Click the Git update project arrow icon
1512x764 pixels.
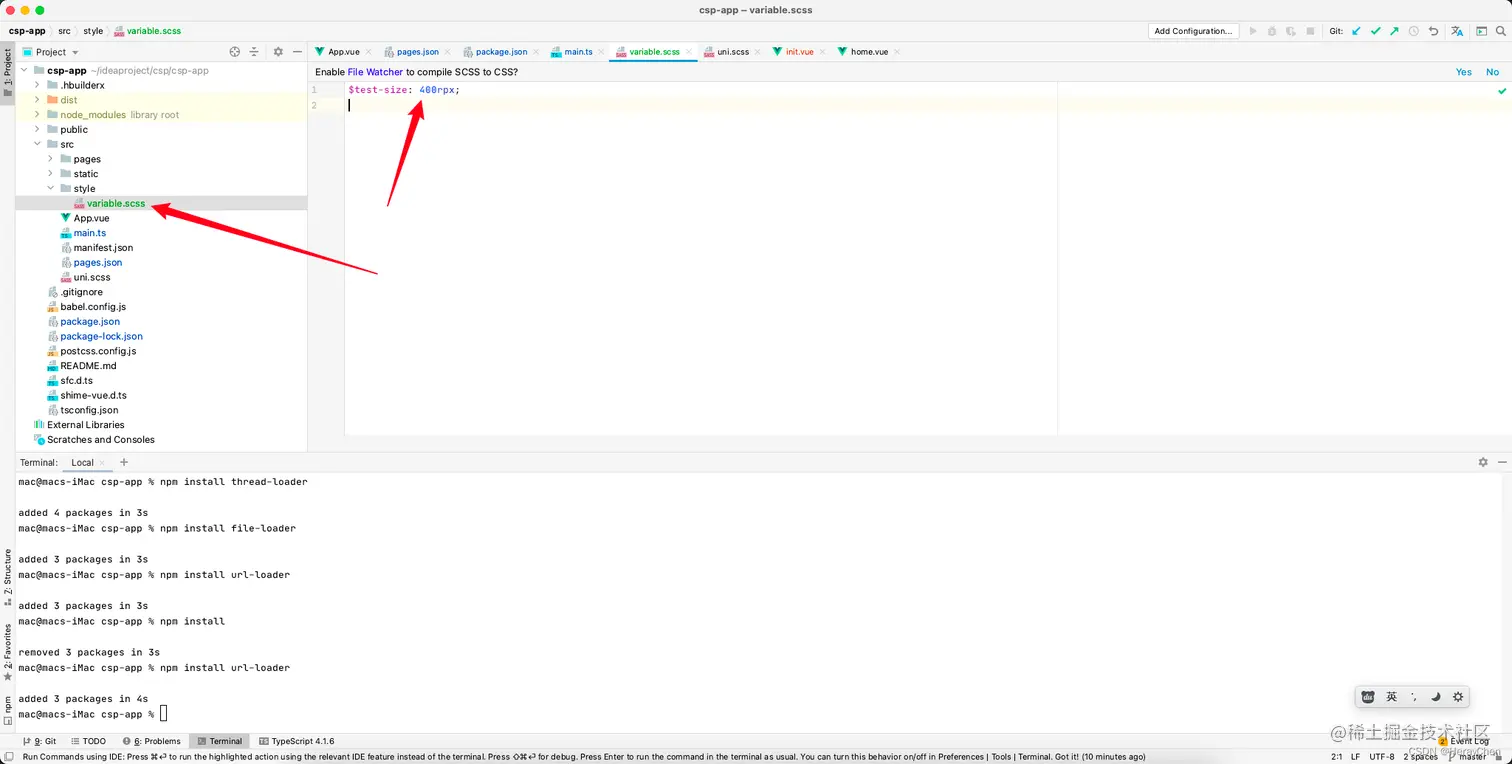point(1356,31)
